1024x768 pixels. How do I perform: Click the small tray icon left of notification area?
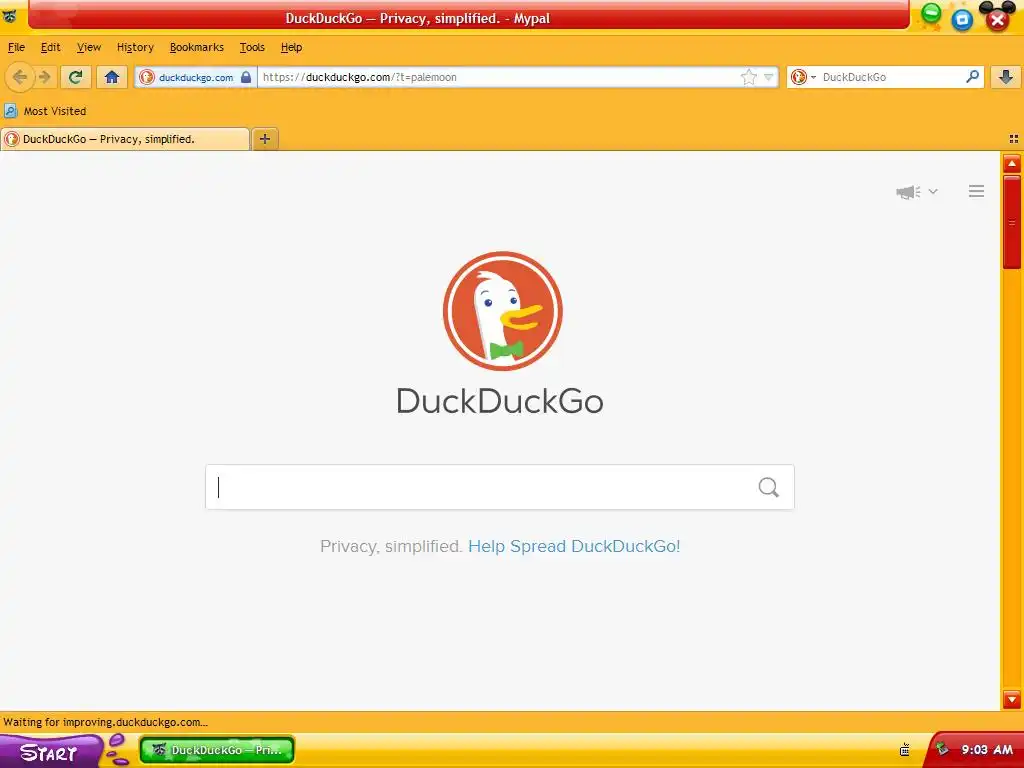(904, 750)
